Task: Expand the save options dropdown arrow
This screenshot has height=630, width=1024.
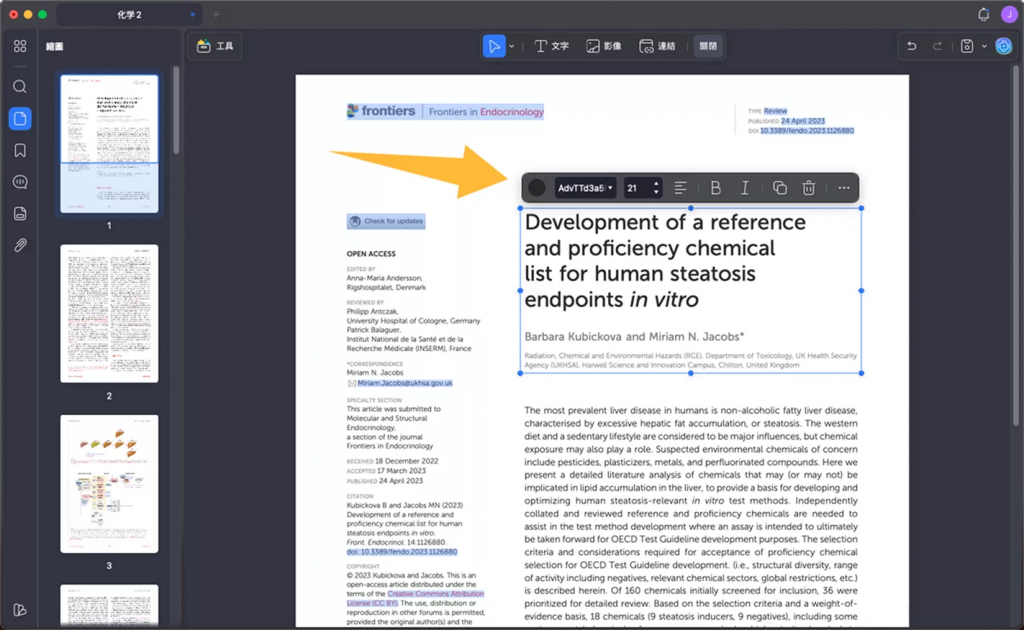Action: pyautogui.click(x=984, y=46)
